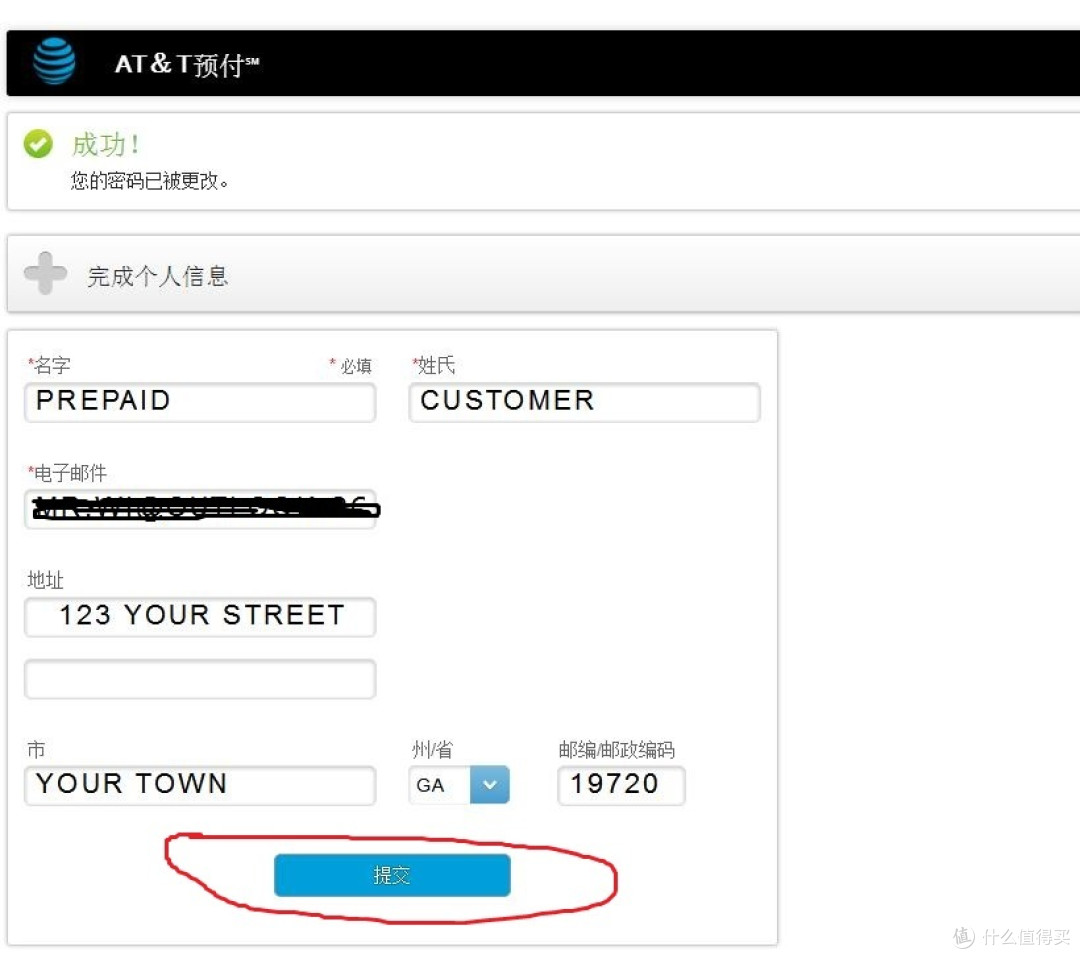
Task: Click the 成功! heading text
Action: (107, 145)
